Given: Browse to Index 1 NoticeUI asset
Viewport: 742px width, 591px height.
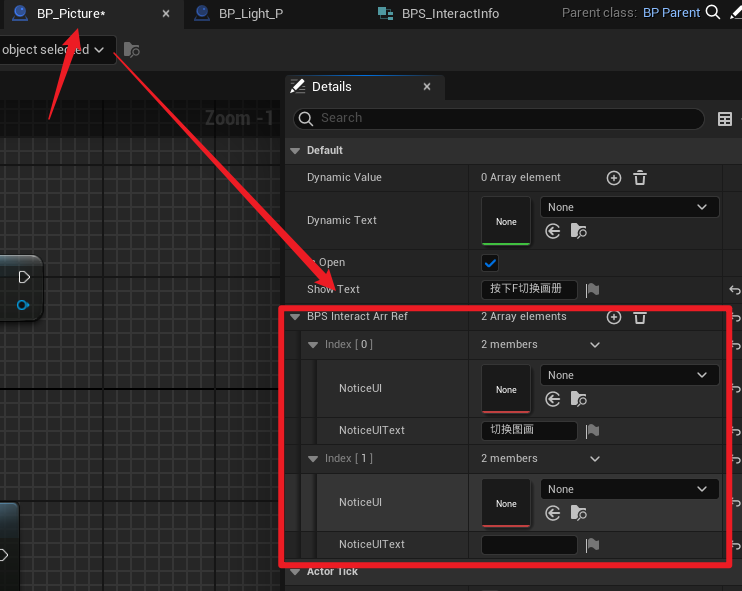Looking at the screenshot, I should [578, 513].
